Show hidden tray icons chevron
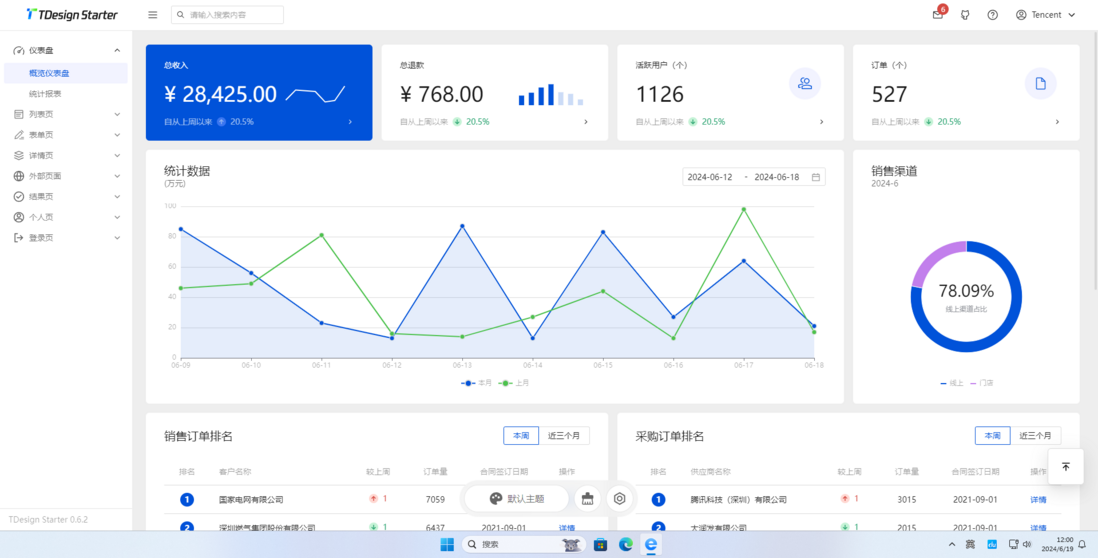Viewport: 1098px width, 558px height. click(952, 544)
